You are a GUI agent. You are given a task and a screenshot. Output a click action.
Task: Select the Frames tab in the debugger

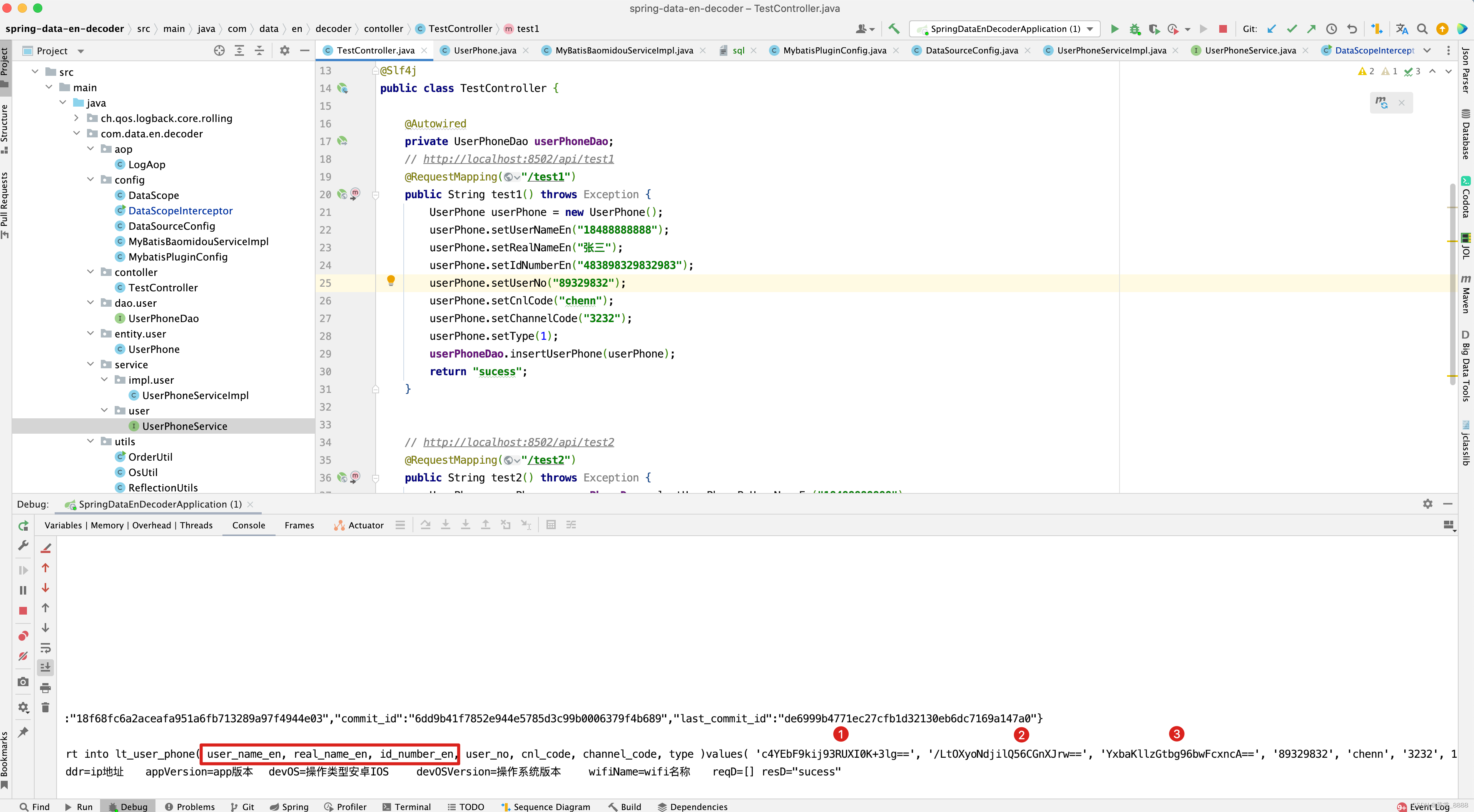299,525
